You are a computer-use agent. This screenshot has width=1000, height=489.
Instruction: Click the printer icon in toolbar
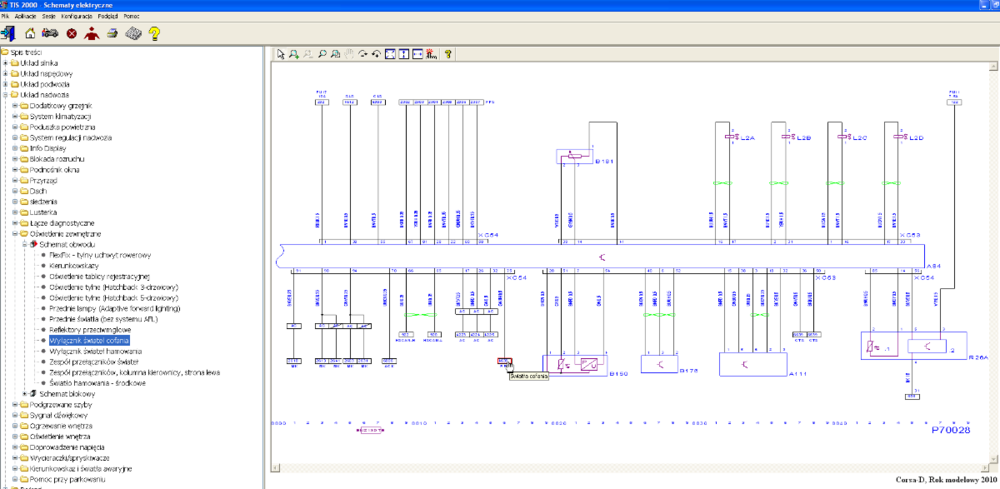click(113, 33)
